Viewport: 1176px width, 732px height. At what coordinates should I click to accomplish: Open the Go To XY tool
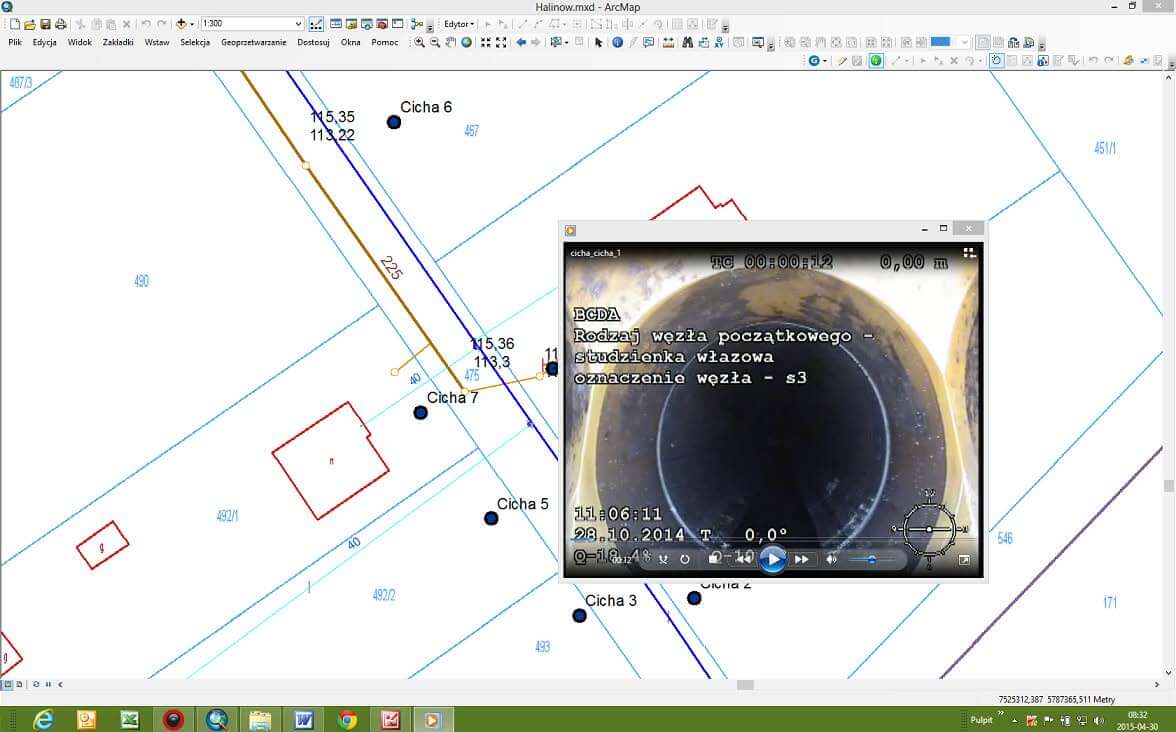tap(718, 43)
